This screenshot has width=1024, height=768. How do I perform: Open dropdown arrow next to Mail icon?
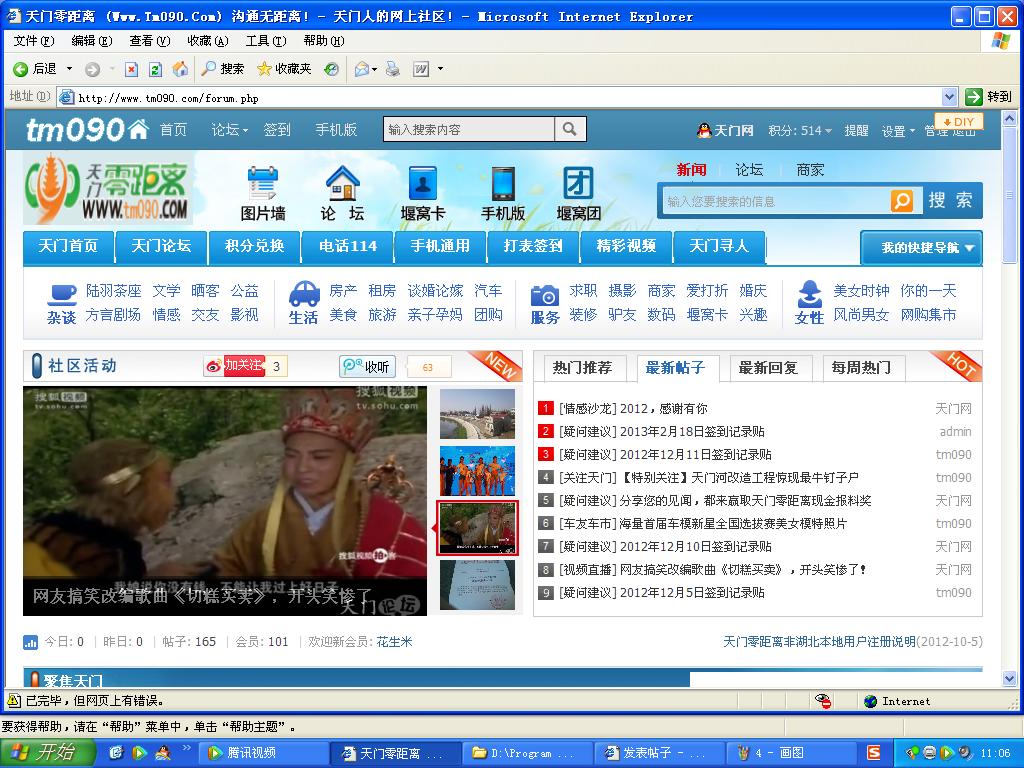click(x=375, y=69)
